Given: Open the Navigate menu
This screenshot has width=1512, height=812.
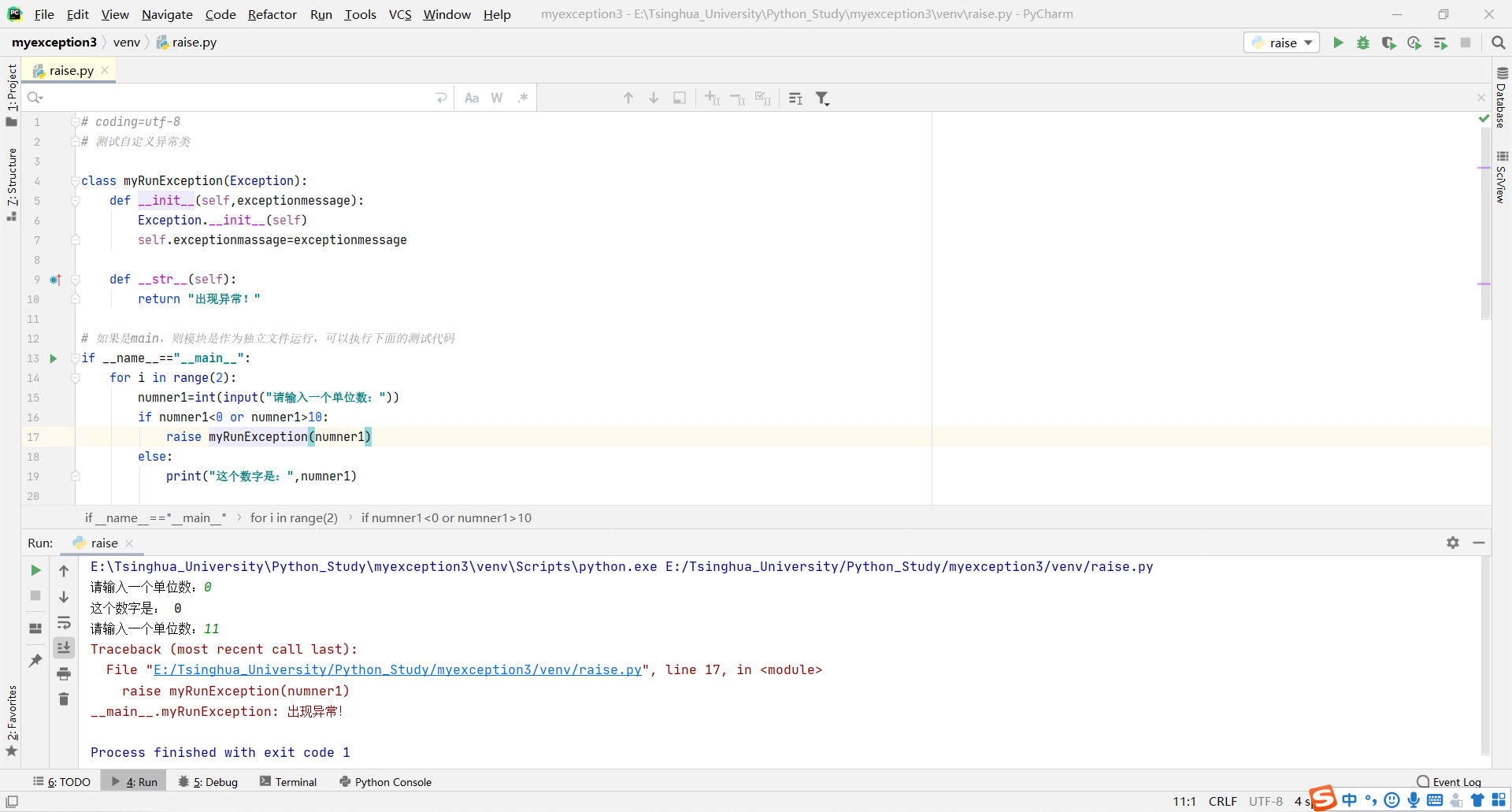Looking at the screenshot, I should (167, 14).
